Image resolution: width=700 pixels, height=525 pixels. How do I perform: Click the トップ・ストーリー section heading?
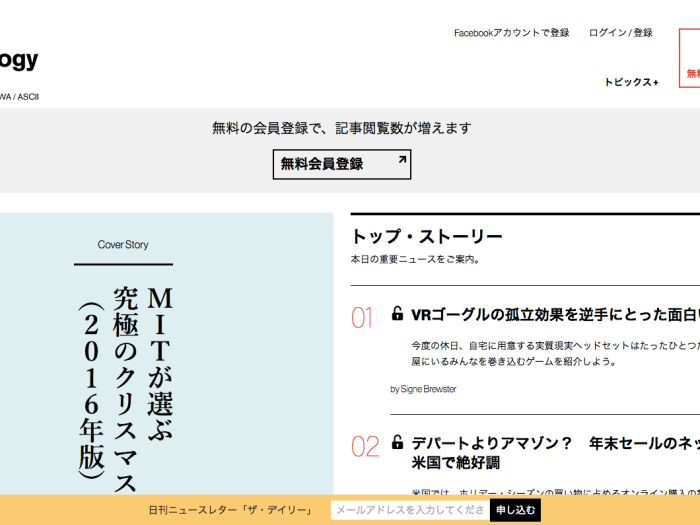(426, 237)
